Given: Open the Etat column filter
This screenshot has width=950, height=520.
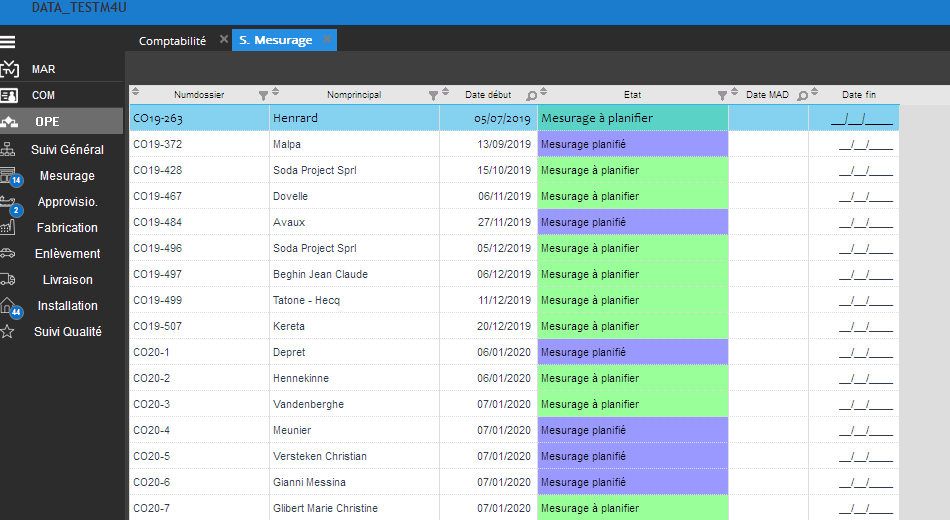Looking at the screenshot, I should (722, 95).
